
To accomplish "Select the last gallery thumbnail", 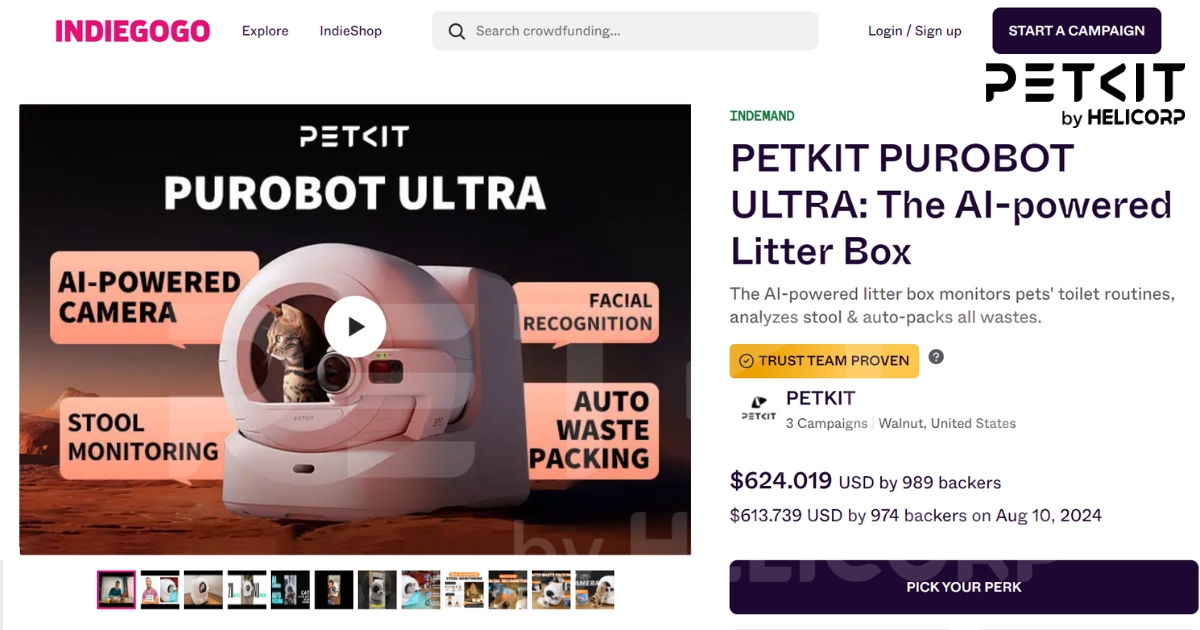I will coord(594,590).
